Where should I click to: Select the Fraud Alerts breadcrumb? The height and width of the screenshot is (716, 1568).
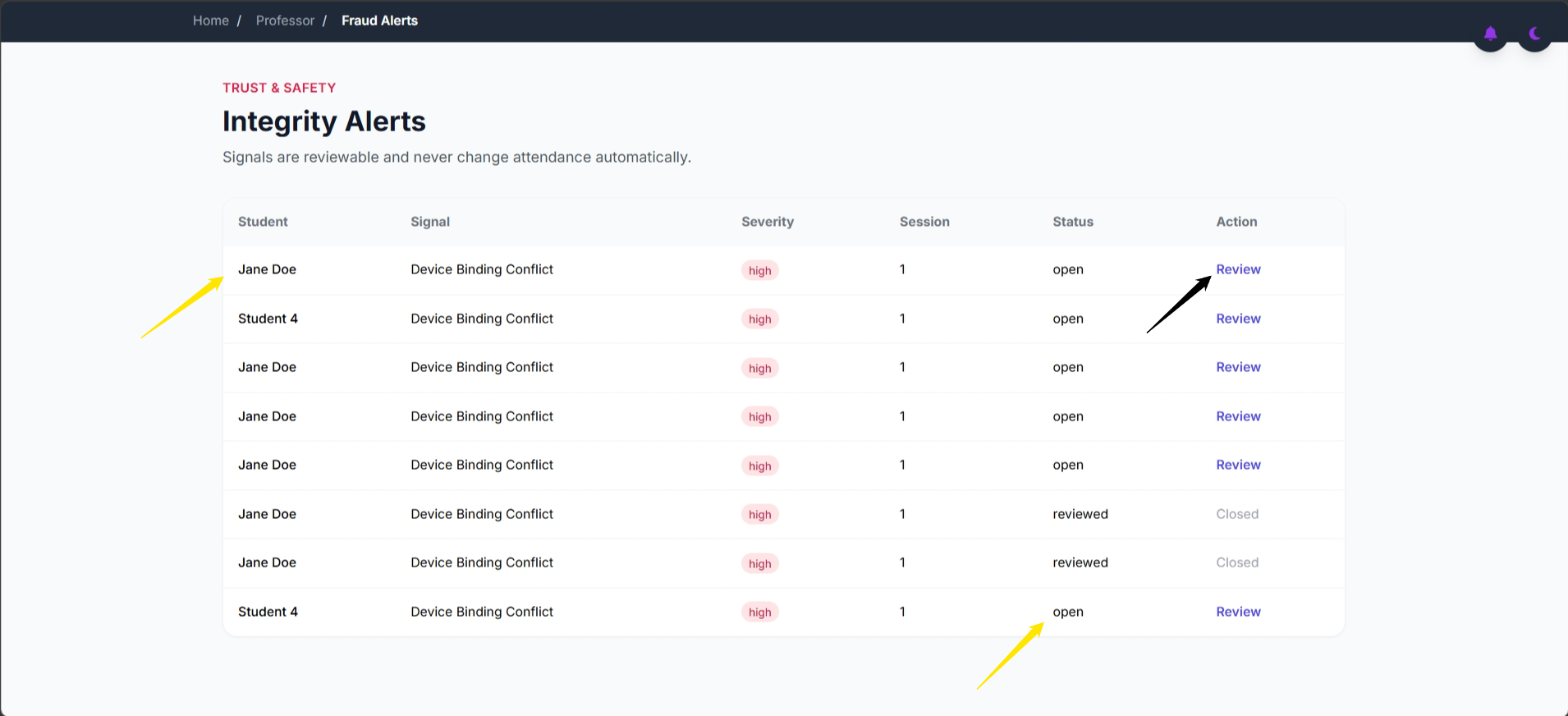point(379,21)
